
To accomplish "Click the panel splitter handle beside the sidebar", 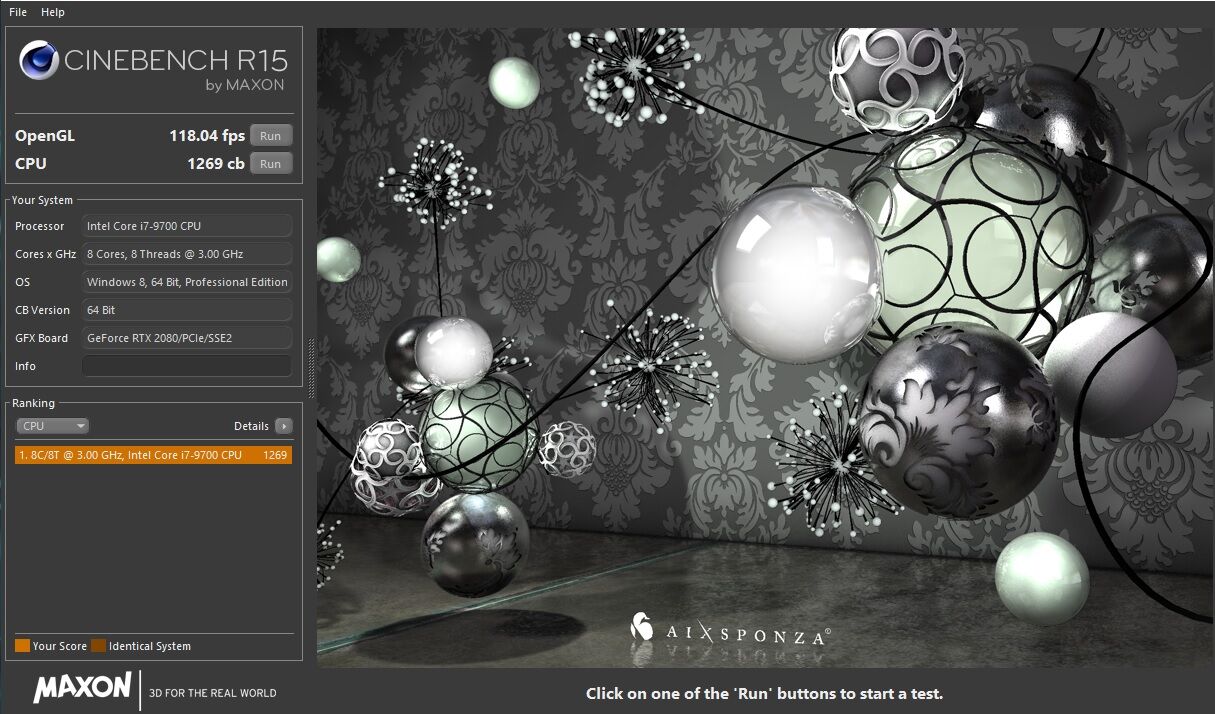I will tap(311, 368).
